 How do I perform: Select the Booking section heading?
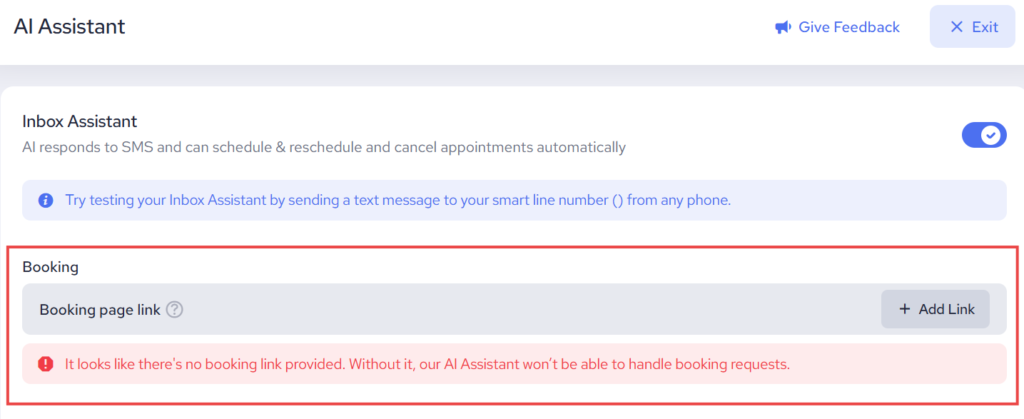(50, 267)
